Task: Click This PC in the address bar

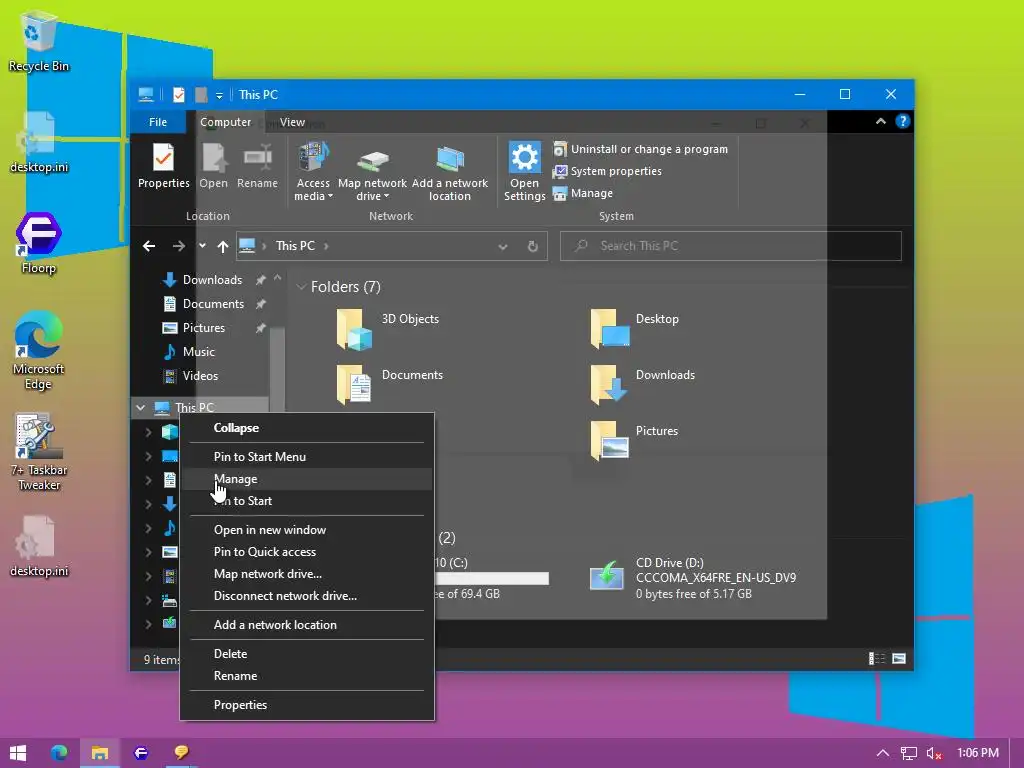Action: tap(295, 246)
